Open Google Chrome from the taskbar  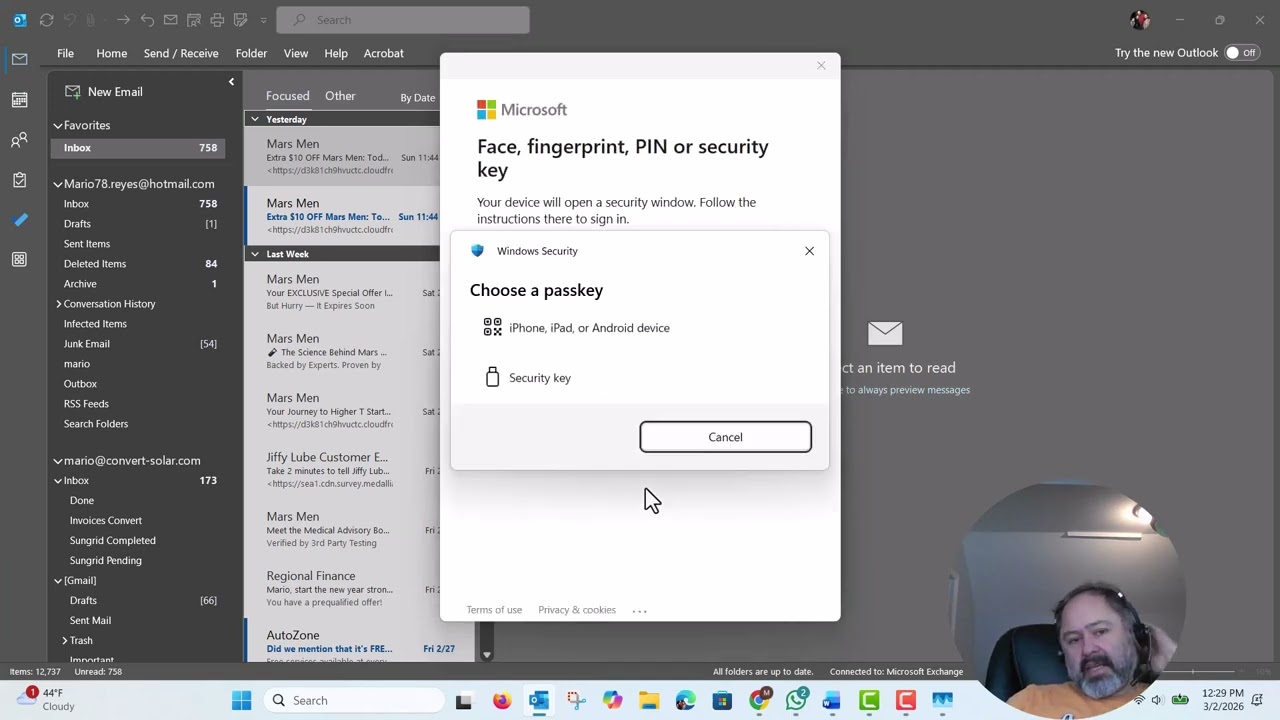(x=759, y=701)
